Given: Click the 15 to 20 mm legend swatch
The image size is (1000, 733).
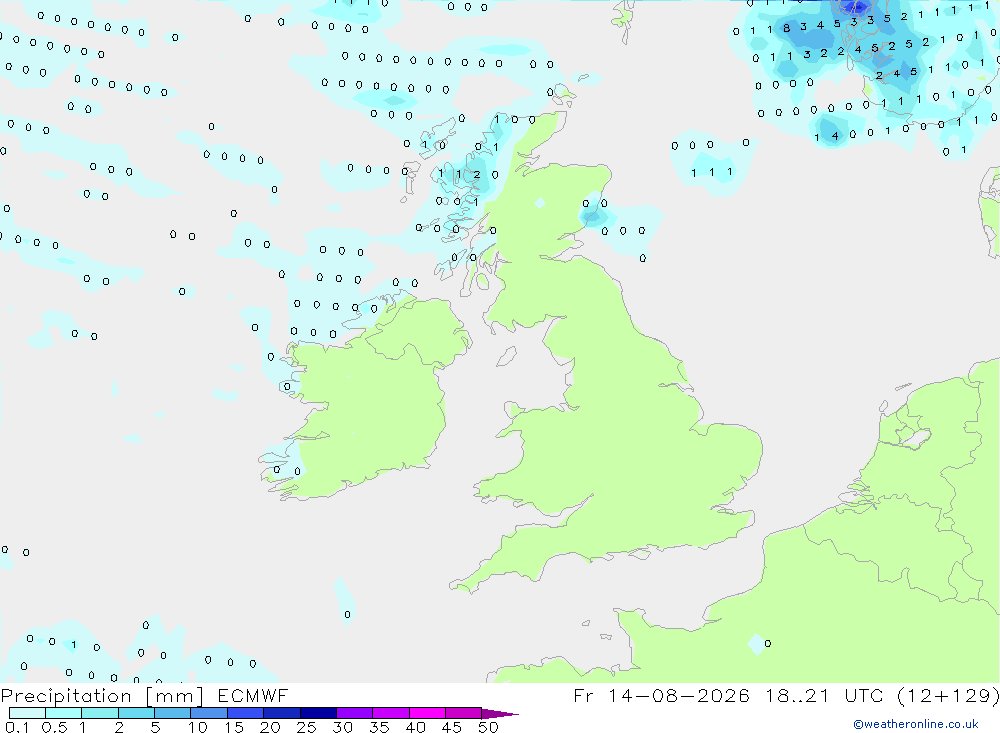Looking at the screenshot, I should [245, 713].
